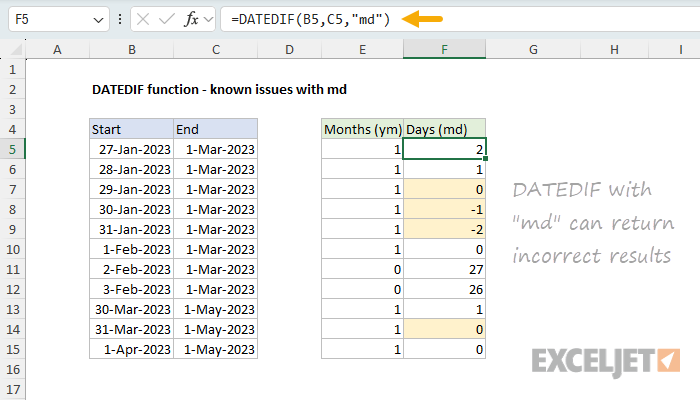Select column A header

click(57, 50)
